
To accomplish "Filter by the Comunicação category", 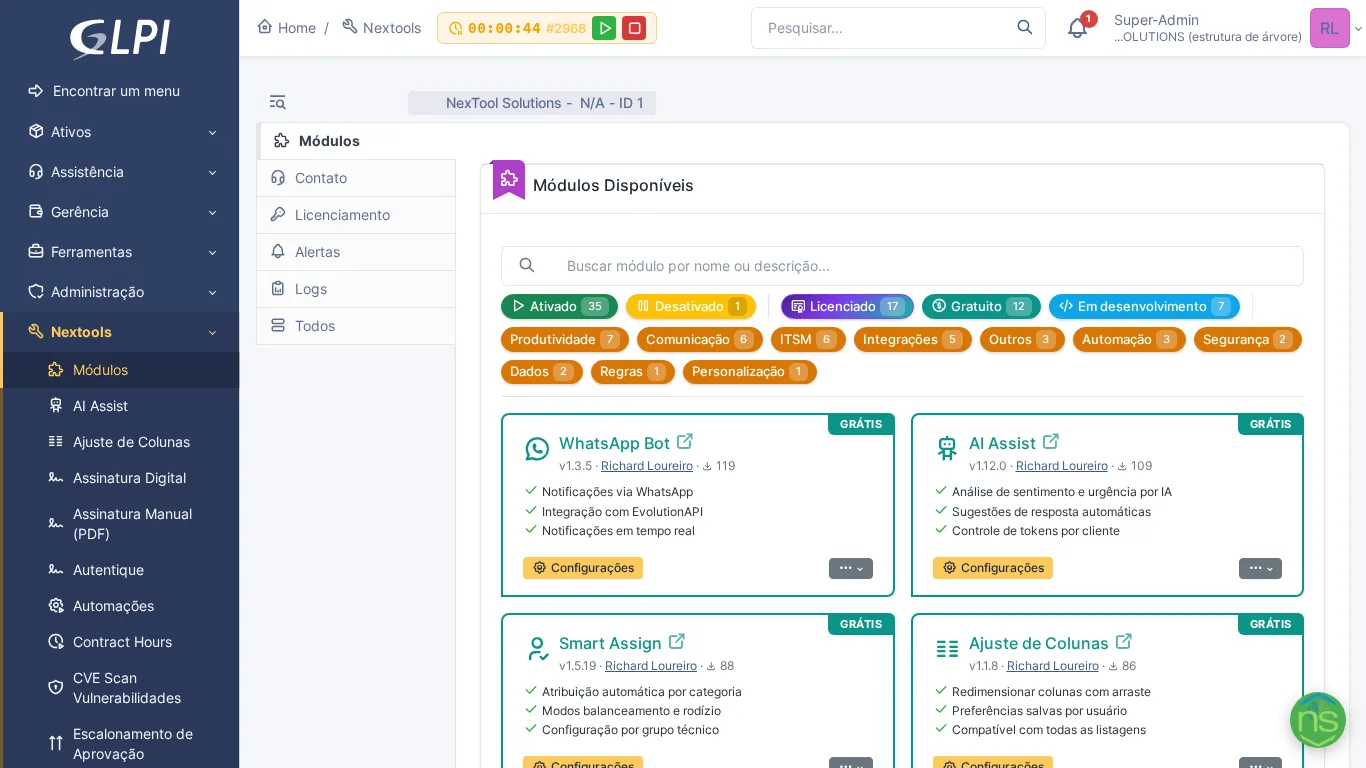I will [x=700, y=340].
